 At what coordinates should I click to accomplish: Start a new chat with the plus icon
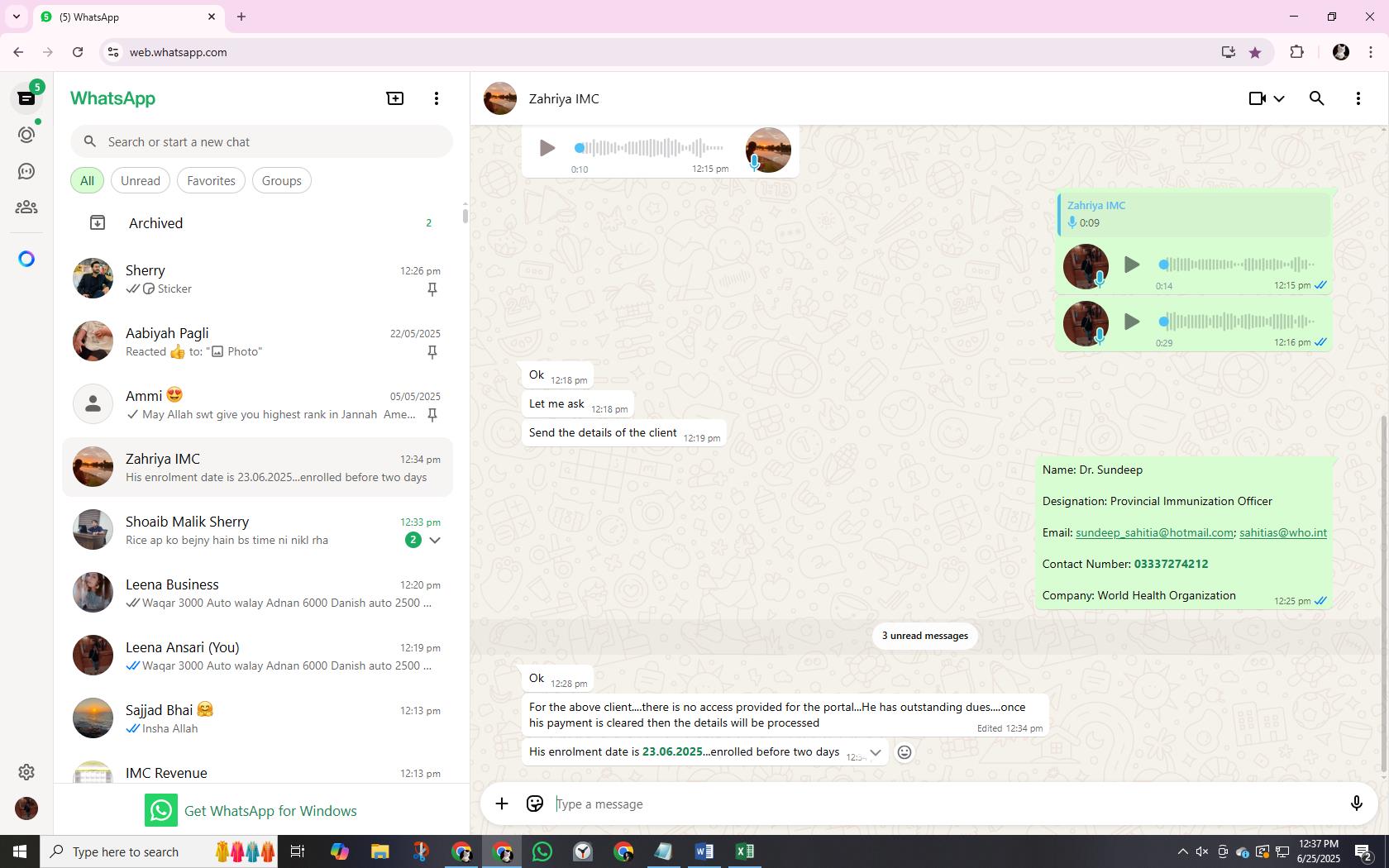click(x=395, y=98)
